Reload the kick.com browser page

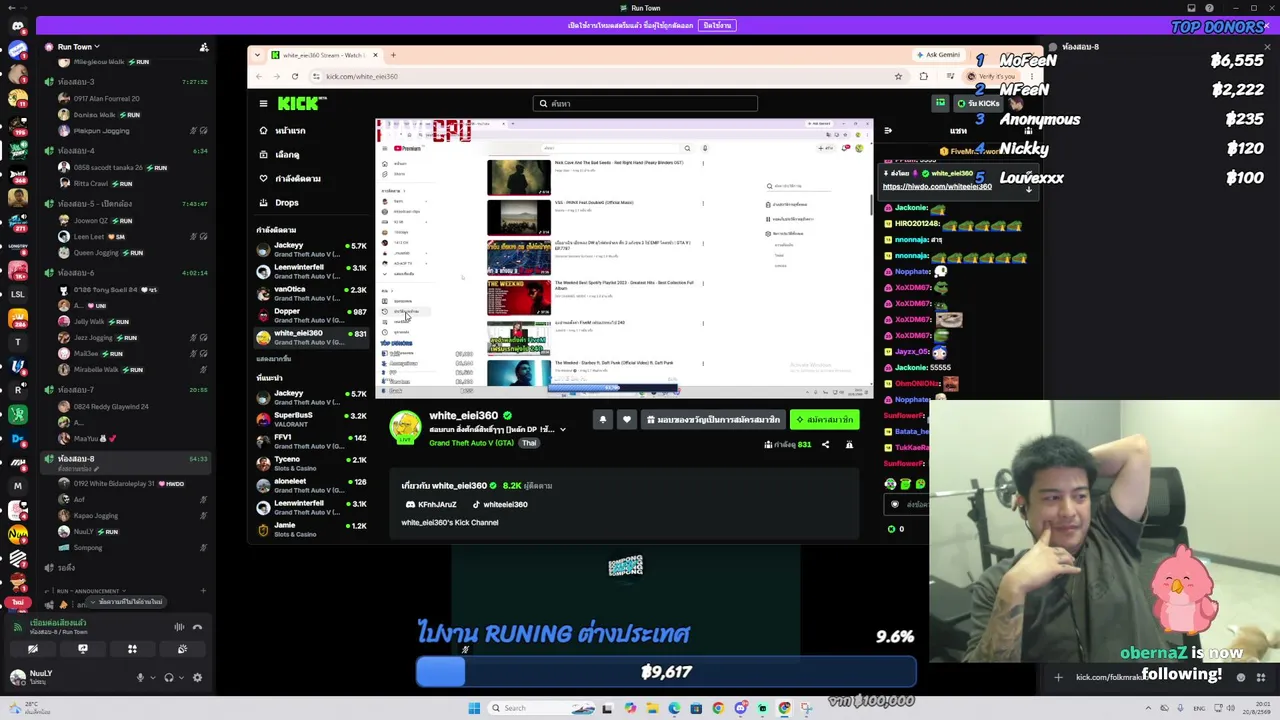click(295, 77)
